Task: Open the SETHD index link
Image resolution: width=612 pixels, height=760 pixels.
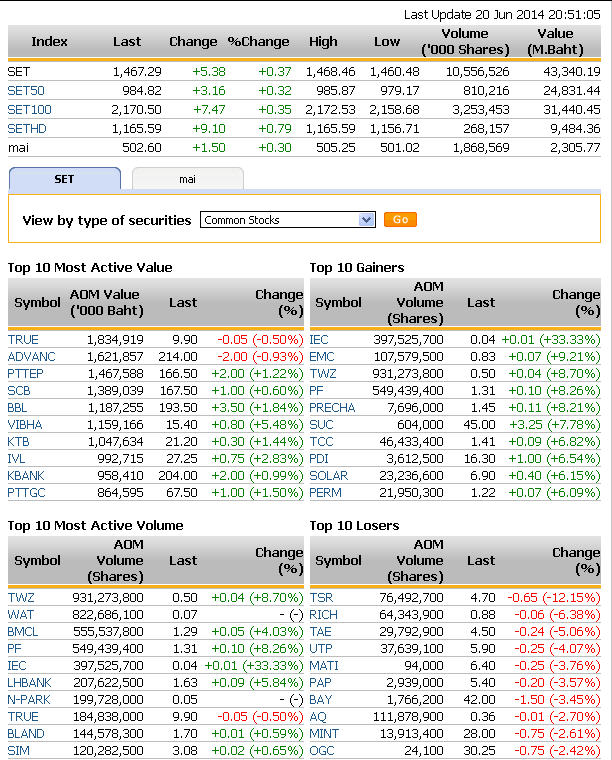Action: point(27,129)
